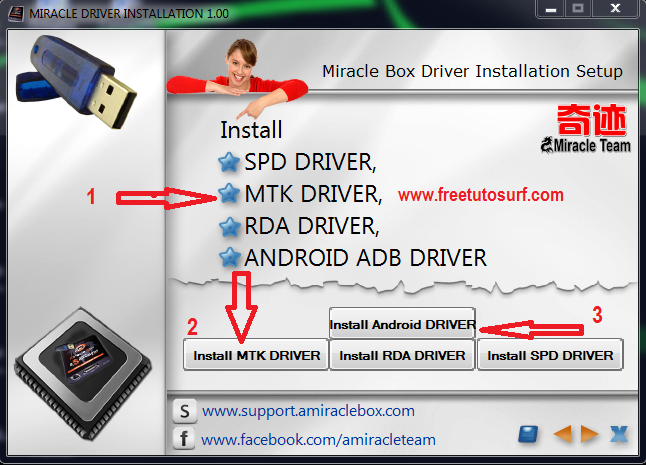The height and width of the screenshot is (465, 646).
Task: Click the star beside RDA DRIVER
Action: [x=229, y=226]
